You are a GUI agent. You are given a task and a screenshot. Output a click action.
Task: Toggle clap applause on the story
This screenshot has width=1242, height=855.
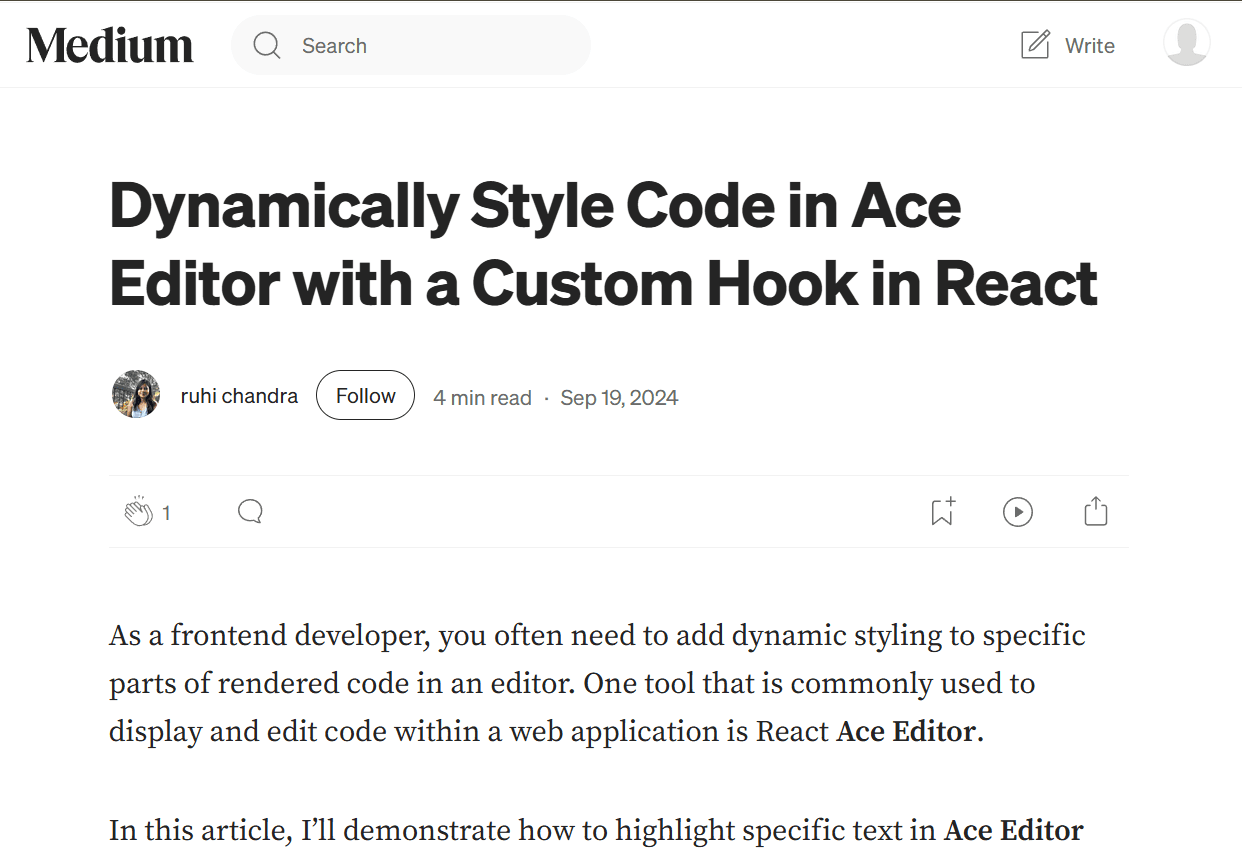pyautogui.click(x=138, y=511)
